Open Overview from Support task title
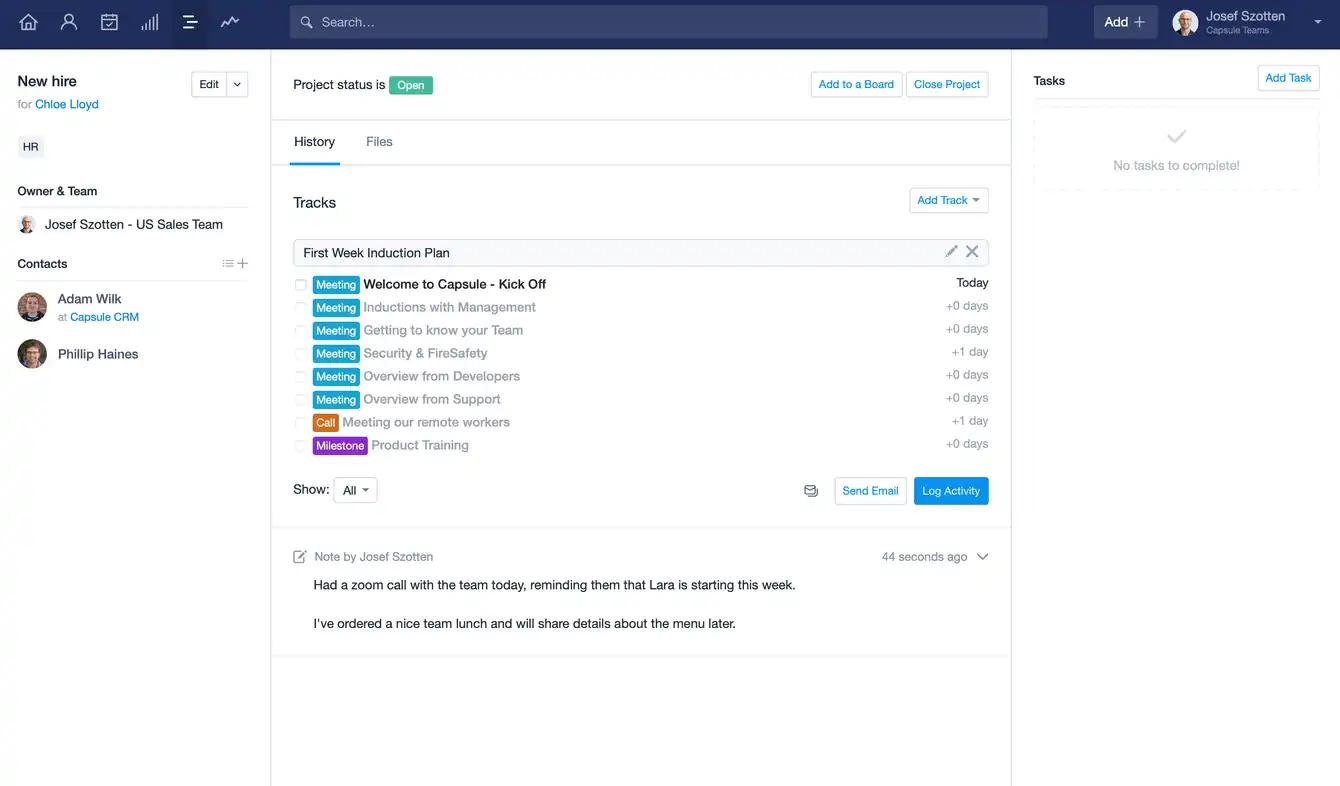 coord(432,399)
